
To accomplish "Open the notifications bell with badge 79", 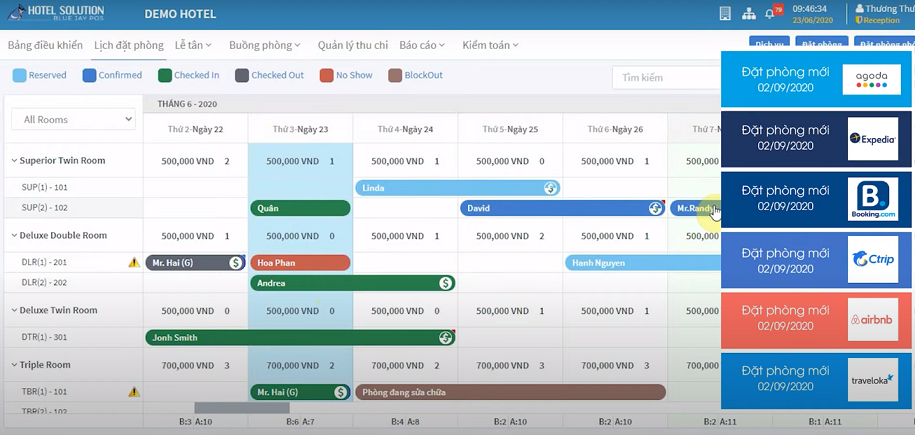I will 771,14.
